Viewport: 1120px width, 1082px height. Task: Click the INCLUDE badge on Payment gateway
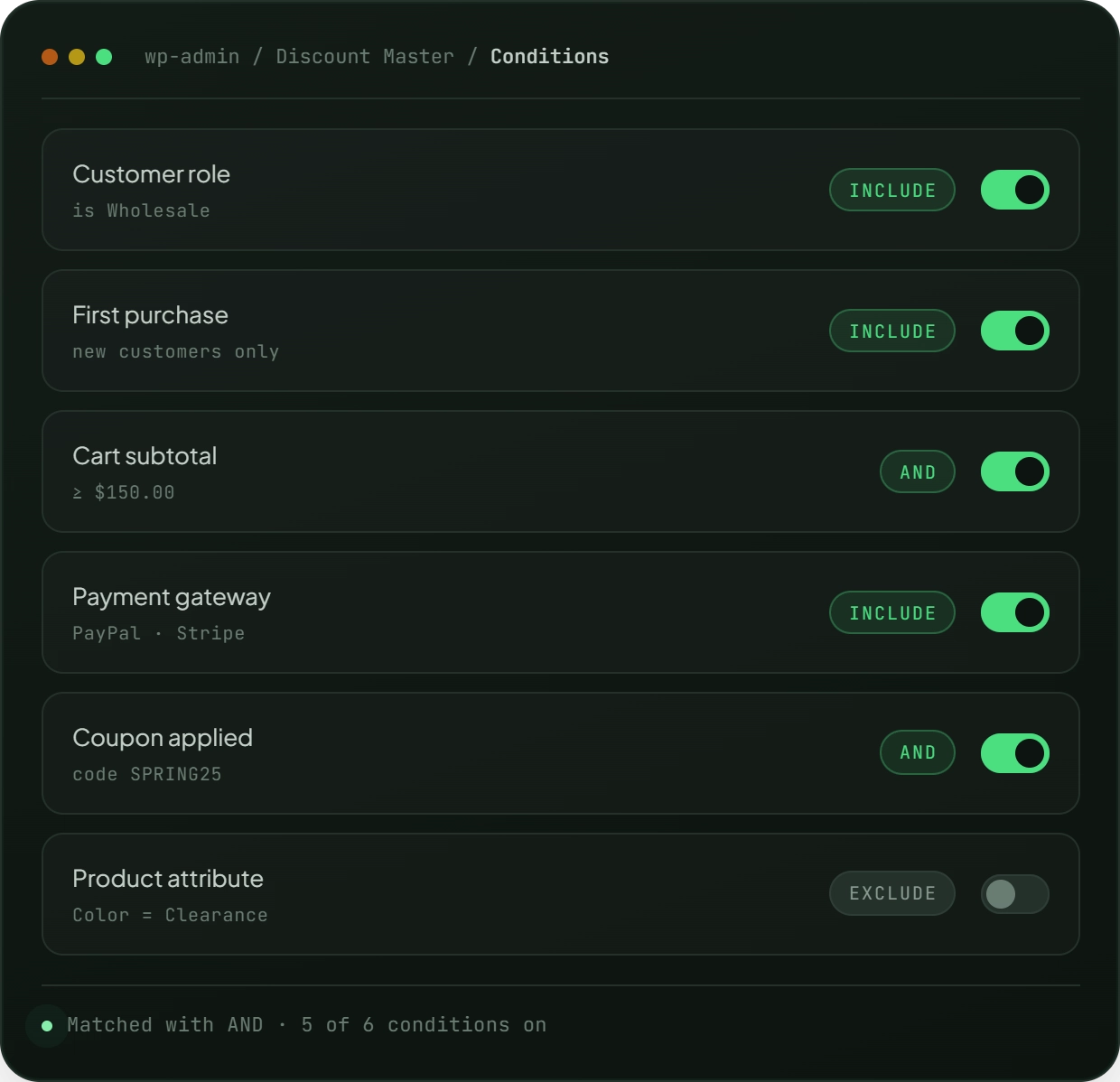click(892, 612)
